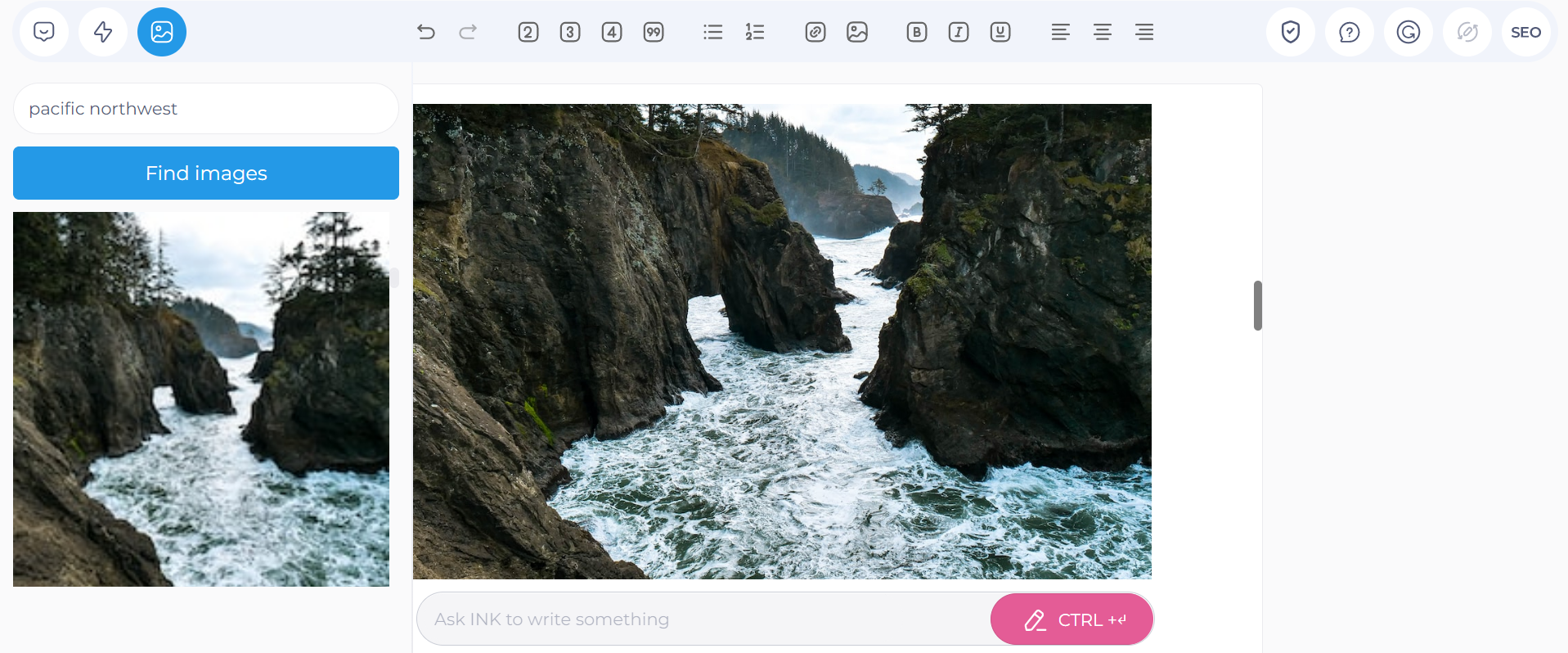This screenshot has width=1568, height=653.
Task: Click the image results panel scrollbar
Action: point(394,277)
